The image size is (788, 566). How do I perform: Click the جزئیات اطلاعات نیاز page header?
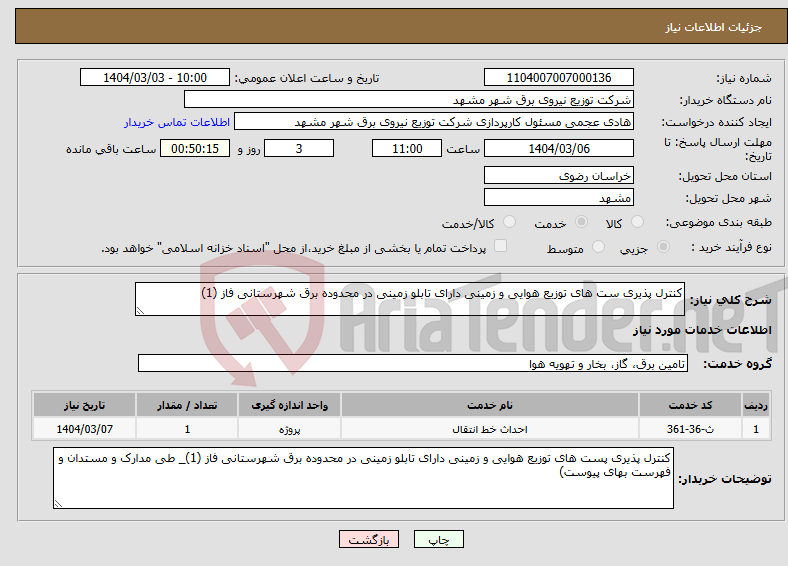click(x=713, y=27)
